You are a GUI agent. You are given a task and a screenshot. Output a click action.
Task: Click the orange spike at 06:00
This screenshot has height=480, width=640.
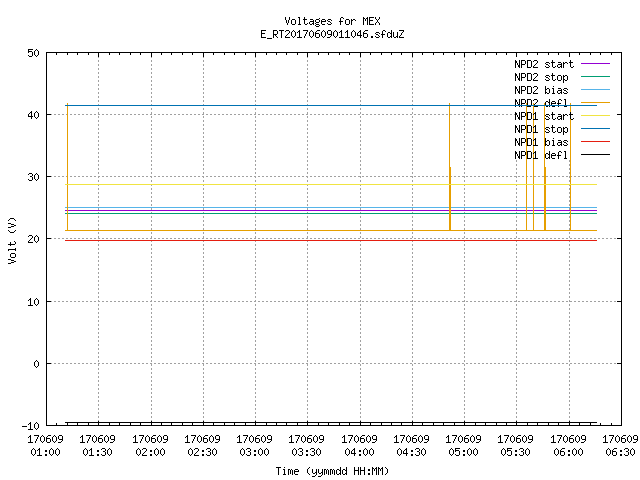(x=570, y=167)
